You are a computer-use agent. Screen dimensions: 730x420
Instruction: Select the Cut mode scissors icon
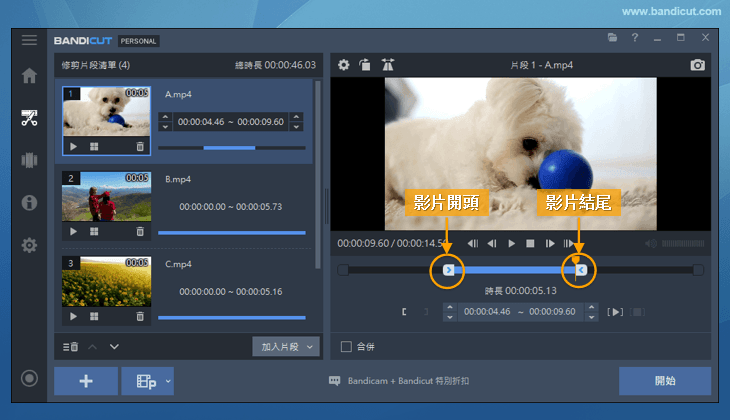[x=29, y=118]
